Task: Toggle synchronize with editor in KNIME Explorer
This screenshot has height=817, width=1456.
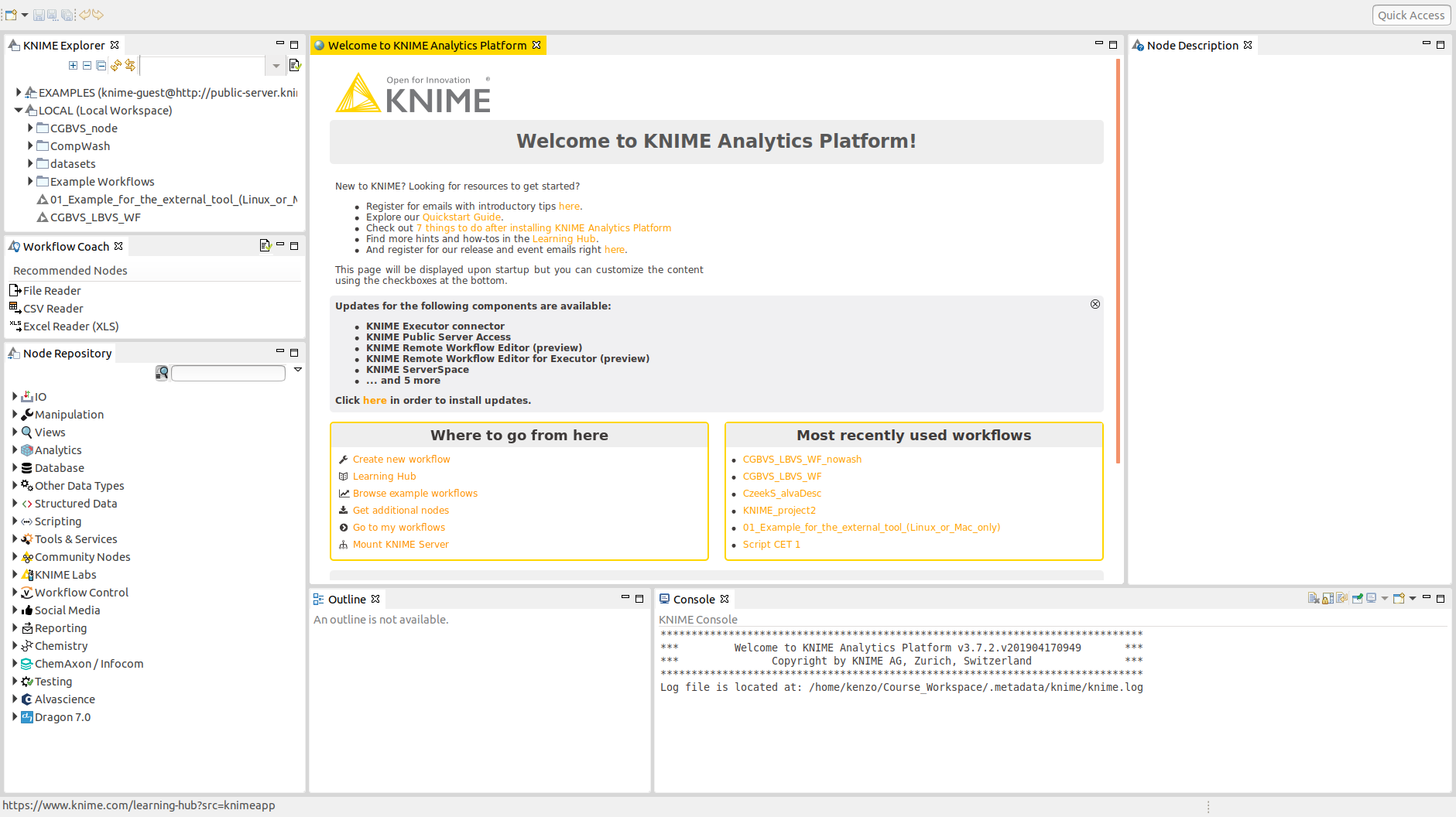Action: coord(130,66)
